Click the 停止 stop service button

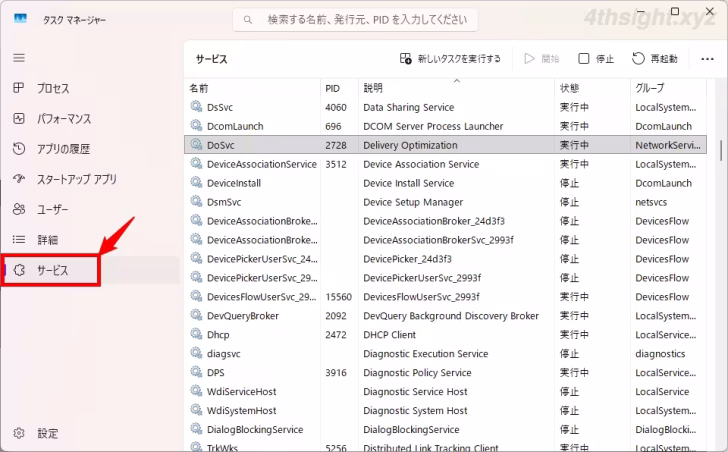click(596, 59)
